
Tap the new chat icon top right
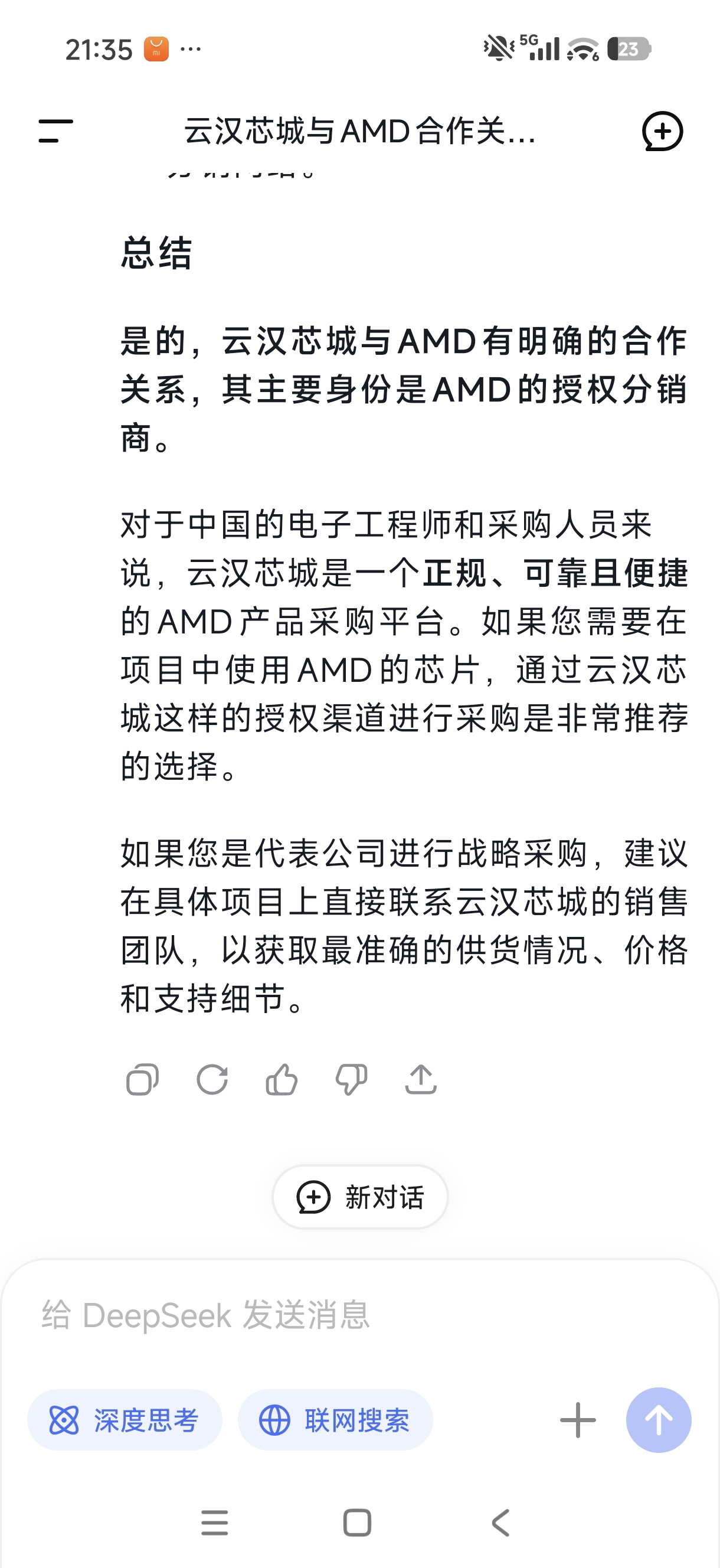662,131
